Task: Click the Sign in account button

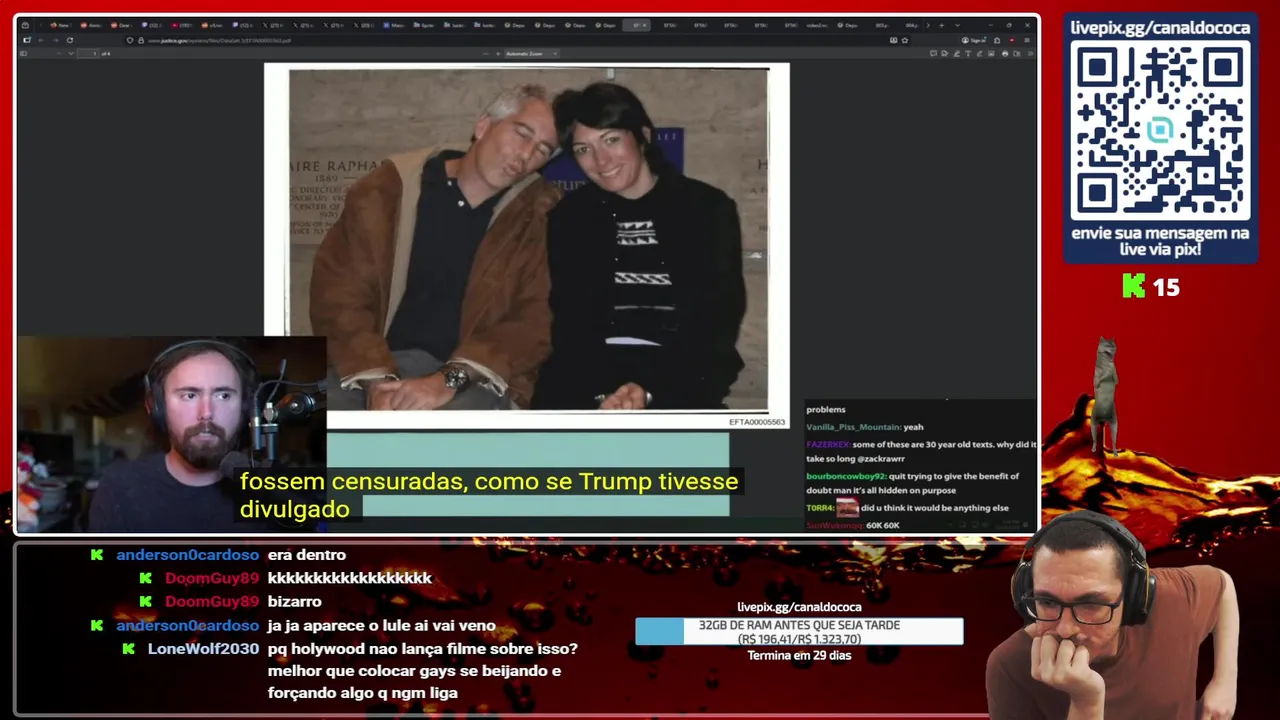Action: (x=973, y=40)
